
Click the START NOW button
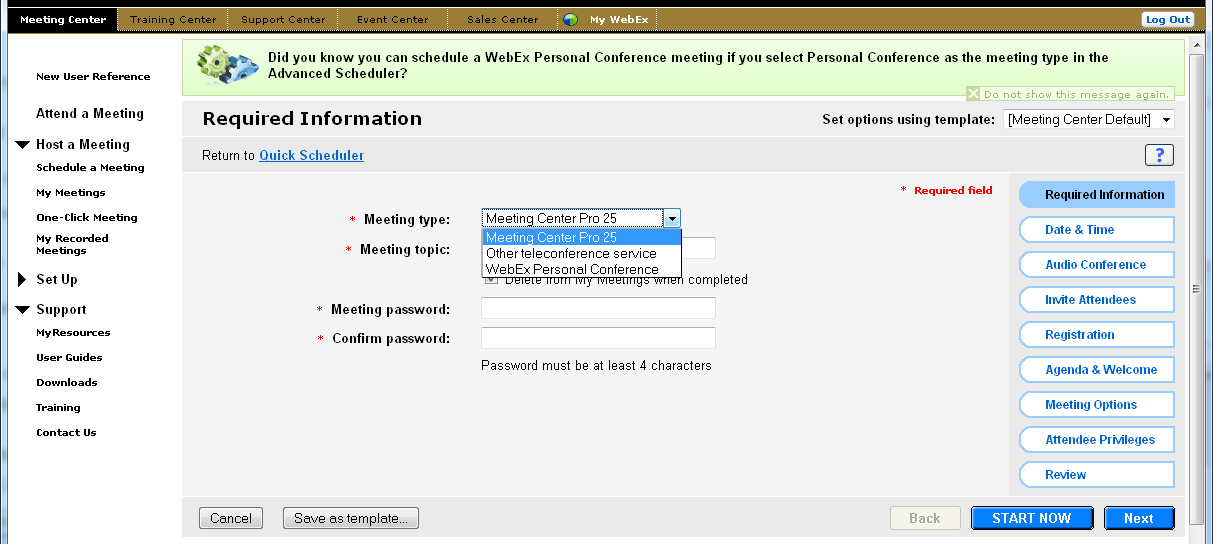[1032, 518]
